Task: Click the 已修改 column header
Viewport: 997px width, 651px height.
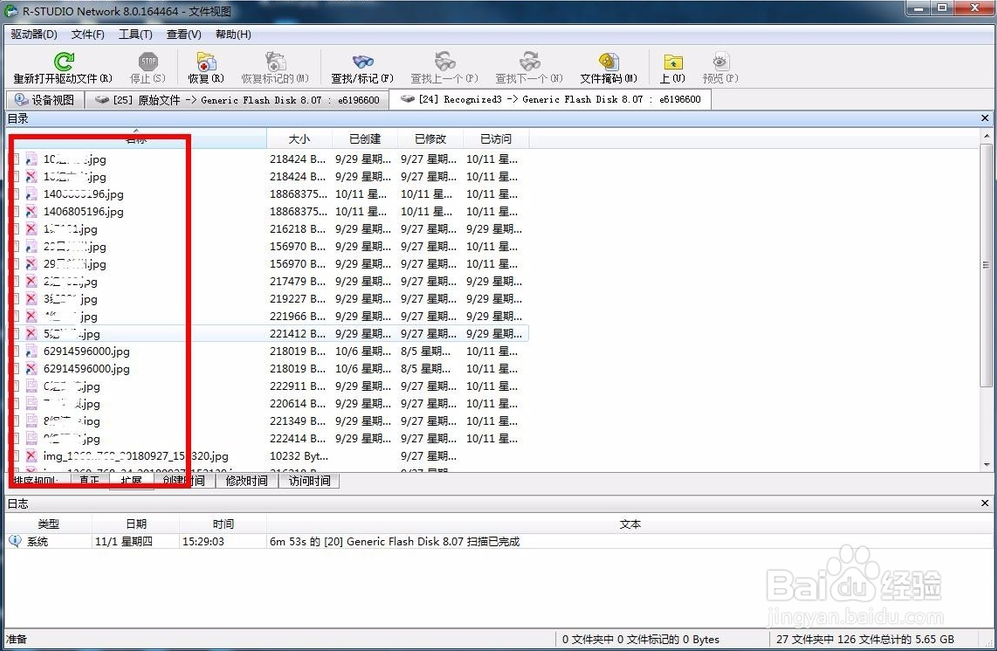Action: (430, 139)
